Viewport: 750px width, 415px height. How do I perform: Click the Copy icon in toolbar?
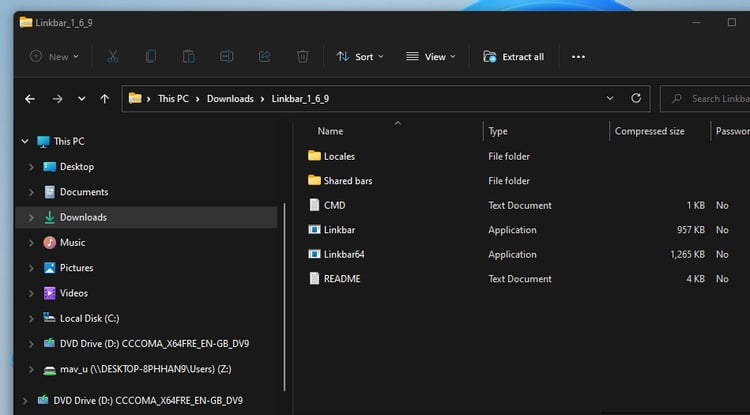(151, 56)
